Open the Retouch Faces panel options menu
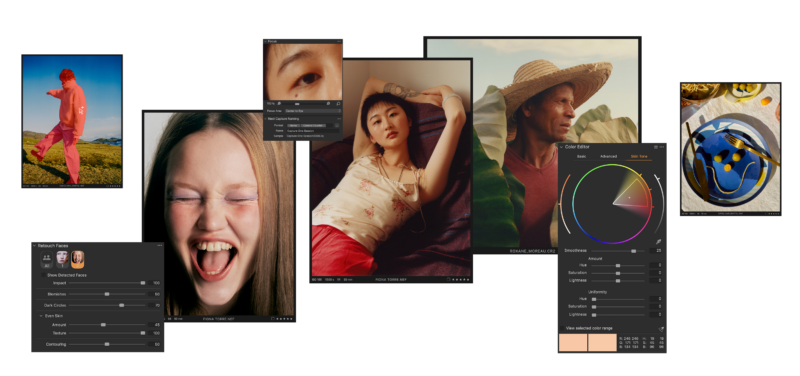 coord(159,245)
